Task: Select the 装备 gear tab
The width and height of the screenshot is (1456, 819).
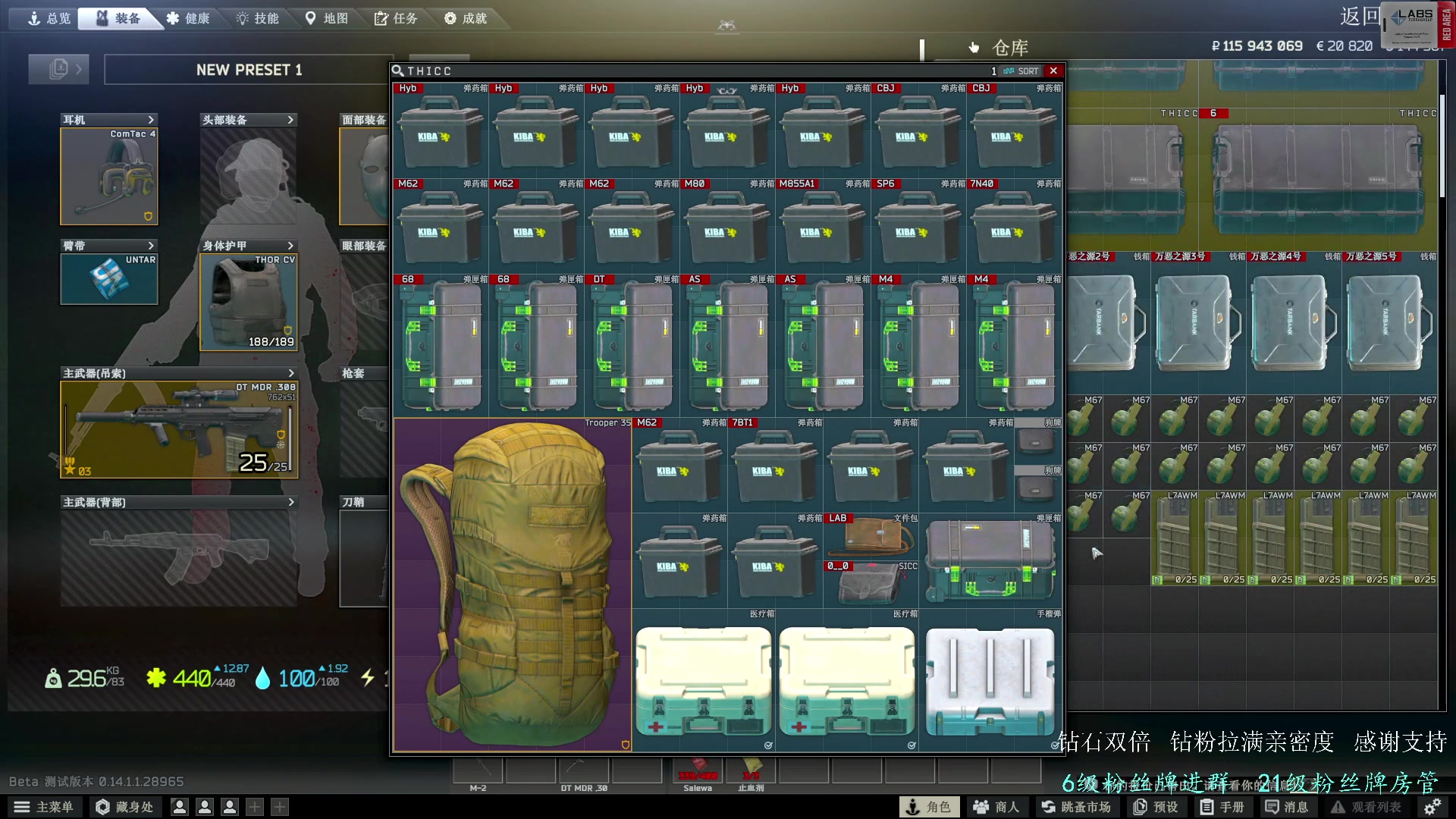Action: [x=118, y=18]
